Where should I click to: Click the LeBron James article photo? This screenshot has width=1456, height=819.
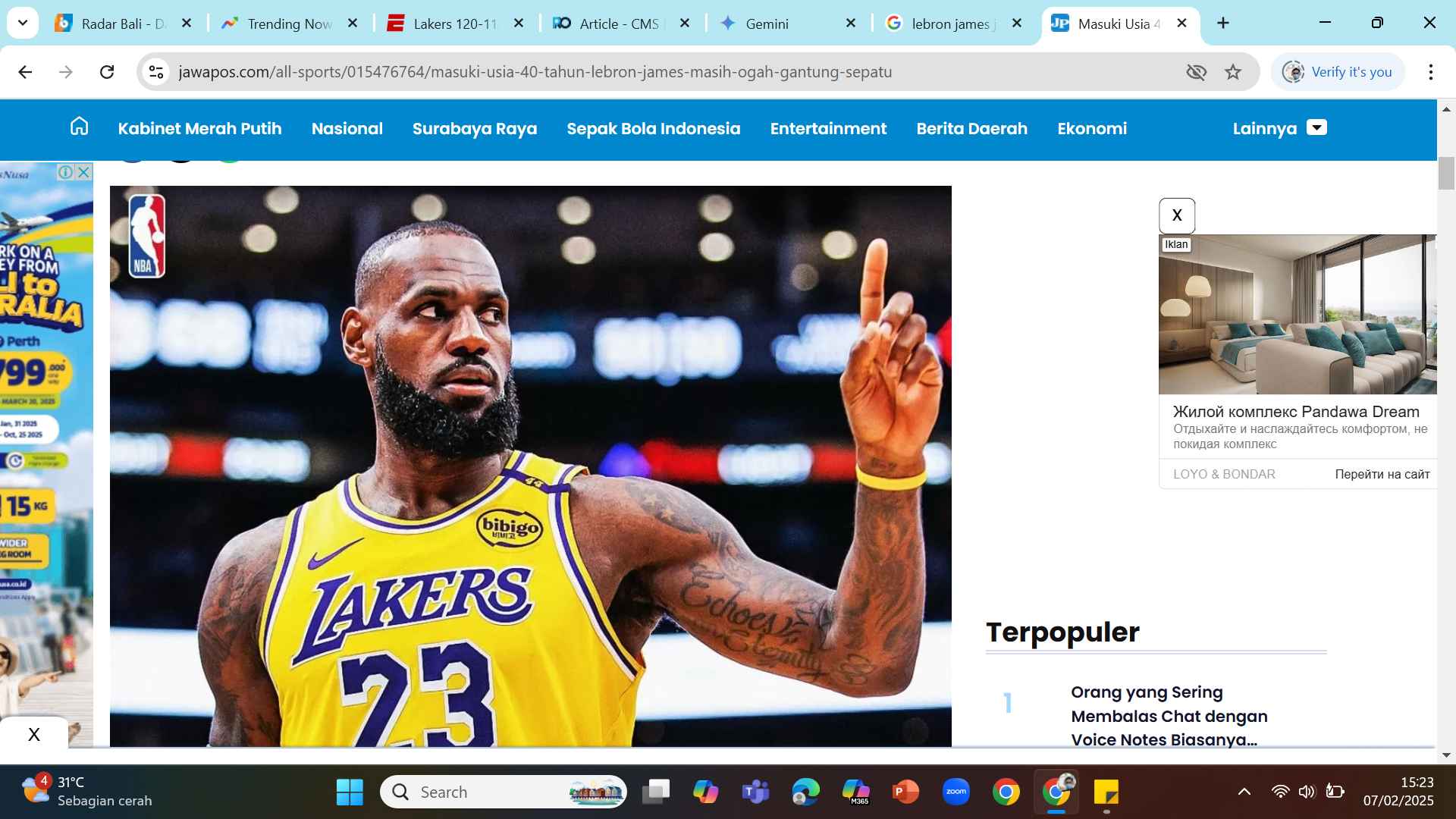[530, 466]
